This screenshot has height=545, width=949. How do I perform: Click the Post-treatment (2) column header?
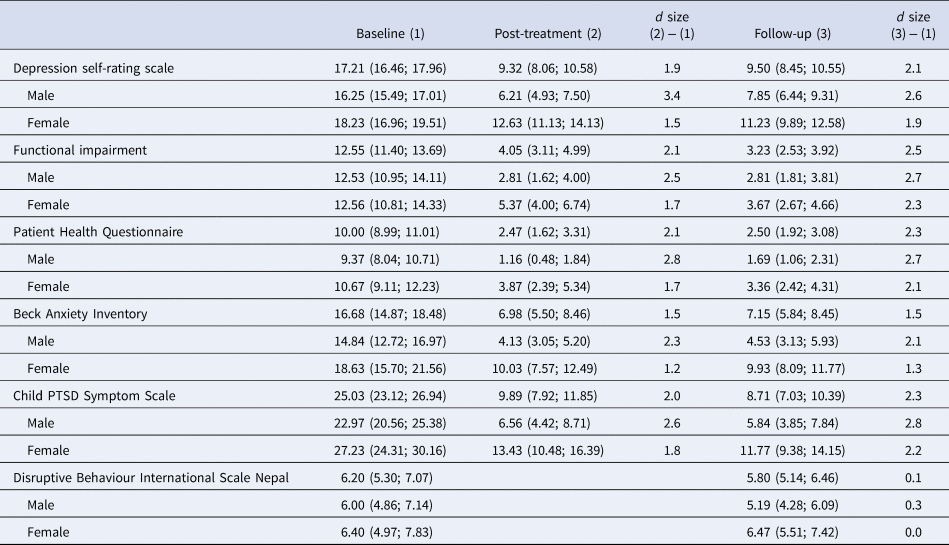(548, 33)
